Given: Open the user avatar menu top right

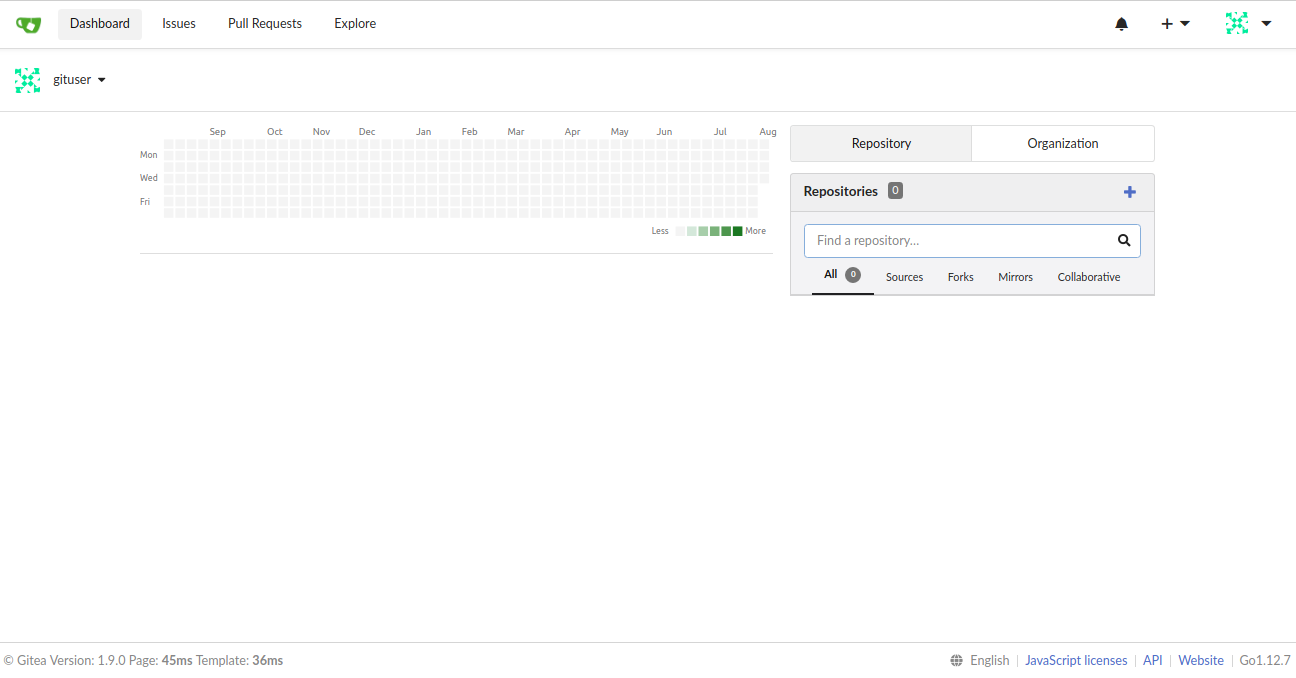Looking at the screenshot, I should tap(1248, 24).
